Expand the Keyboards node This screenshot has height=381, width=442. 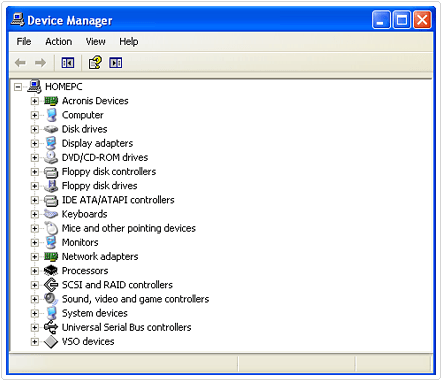point(34,214)
